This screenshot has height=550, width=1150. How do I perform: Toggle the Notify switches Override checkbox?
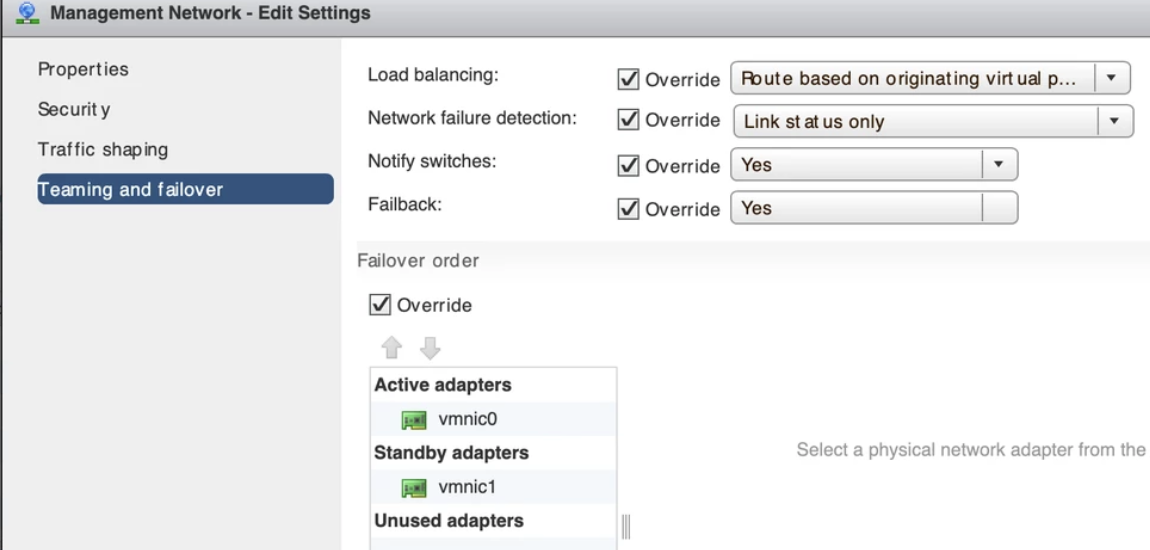tap(629, 165)
